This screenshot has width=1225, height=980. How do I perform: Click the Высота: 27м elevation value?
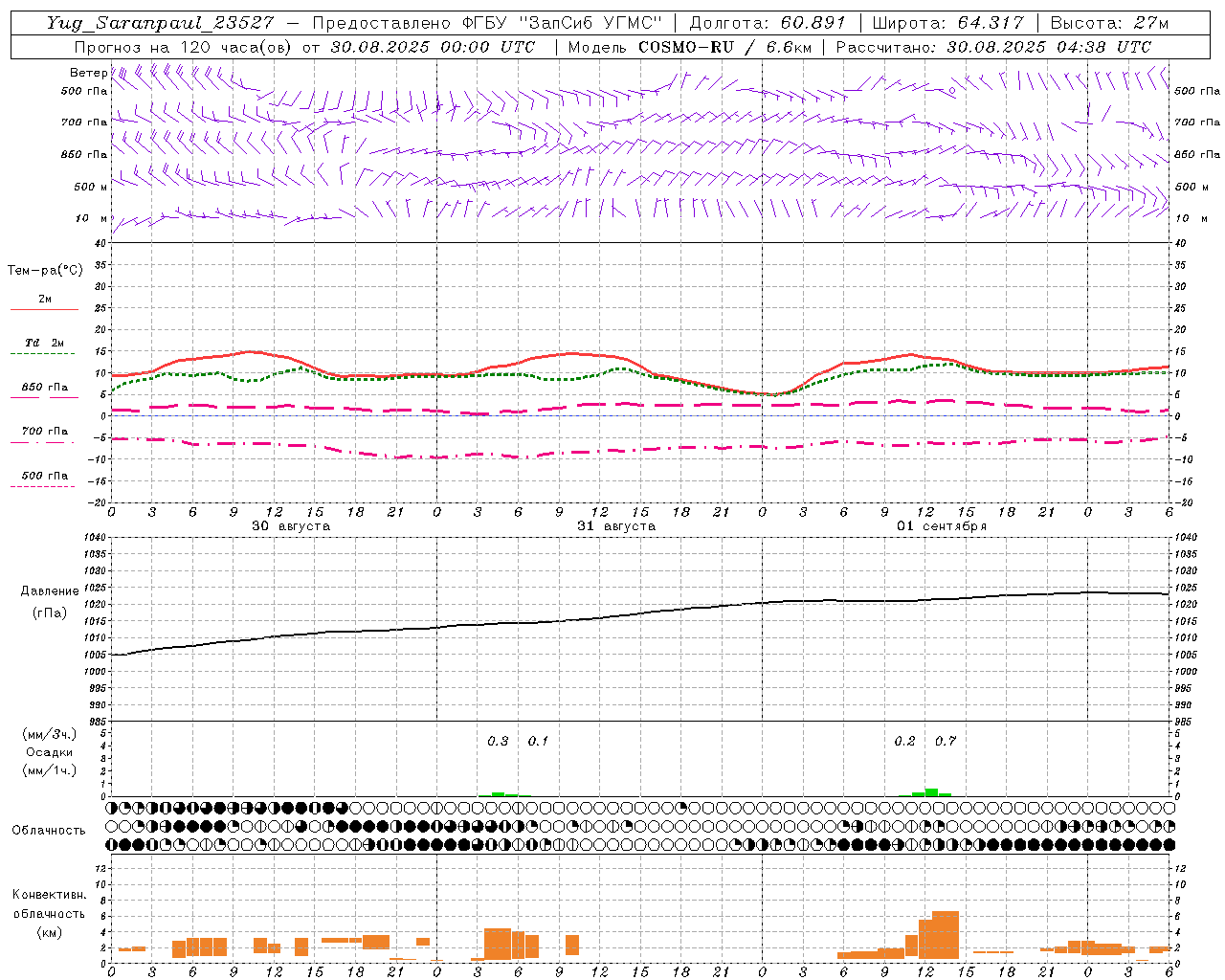pyautogui.click(x=1109, y=23)
